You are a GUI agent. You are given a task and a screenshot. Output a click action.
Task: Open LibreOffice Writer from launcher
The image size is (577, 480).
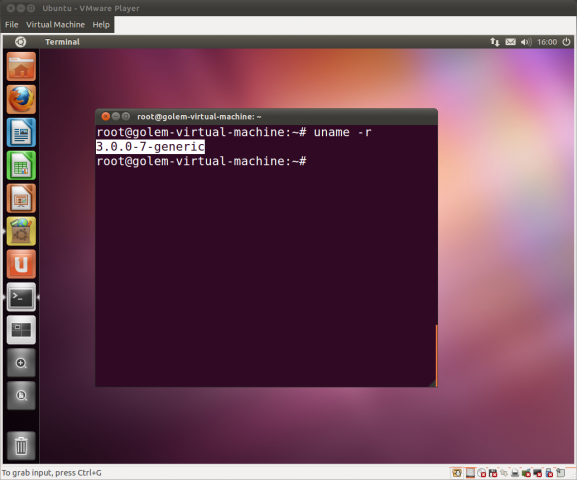[x=21, y=132]
